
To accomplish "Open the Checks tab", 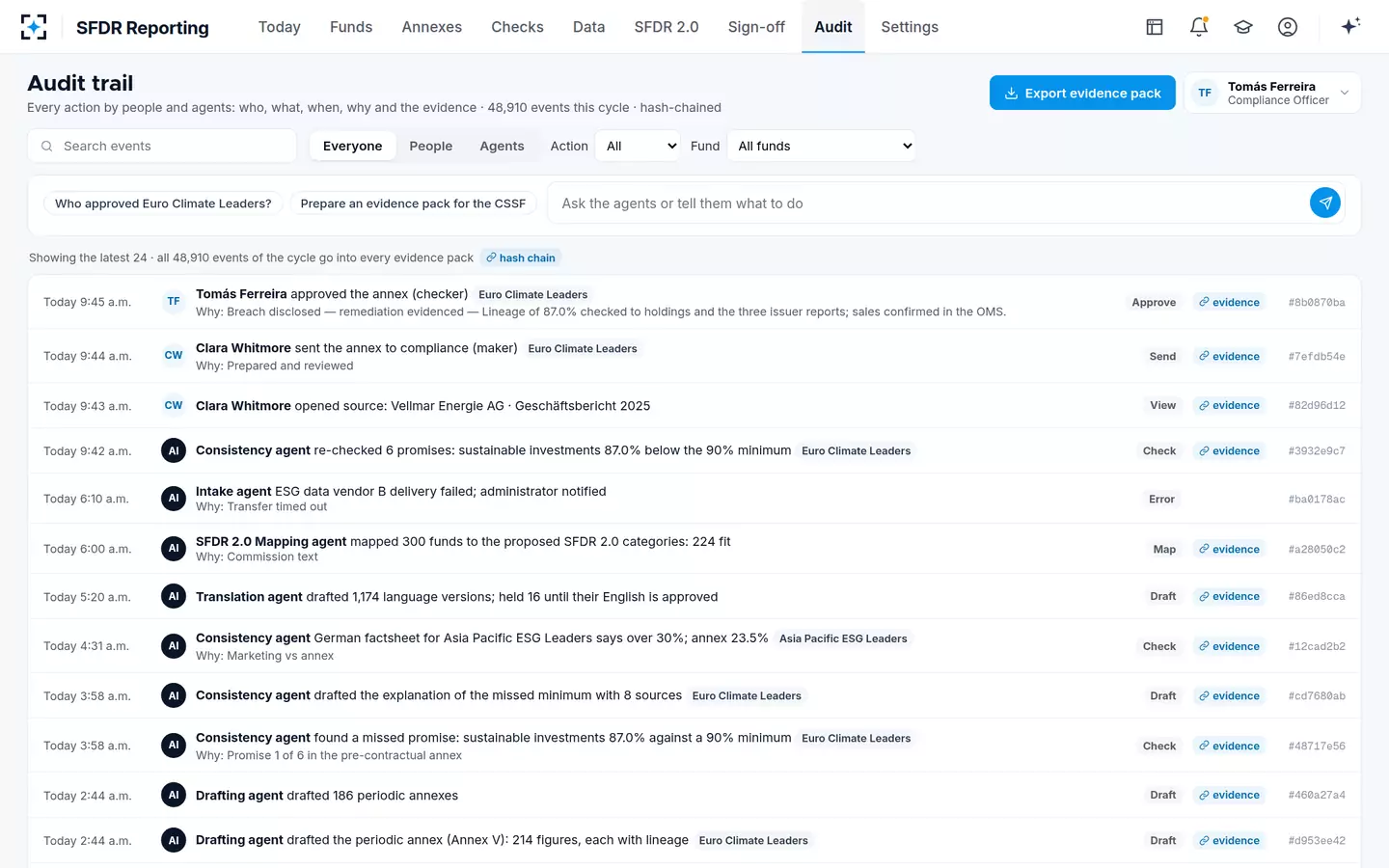I will click(x=518, y=27).
